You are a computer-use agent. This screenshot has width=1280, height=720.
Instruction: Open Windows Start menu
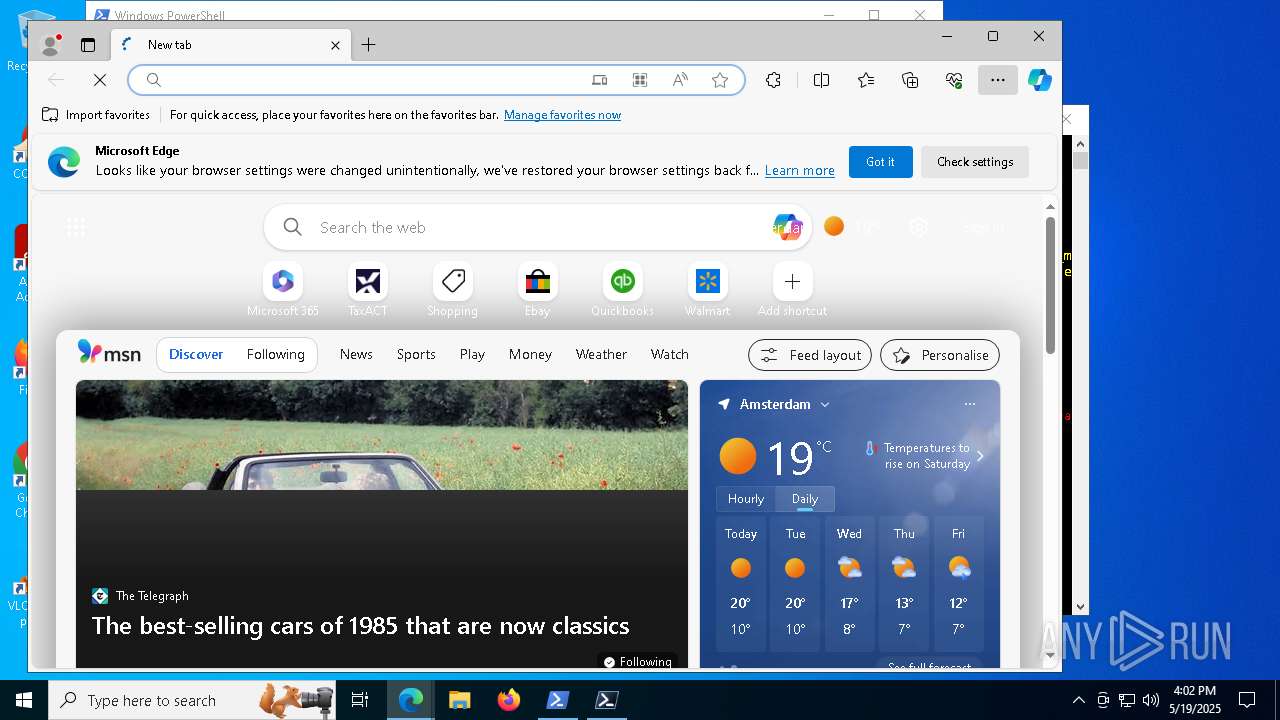point(23,700)
